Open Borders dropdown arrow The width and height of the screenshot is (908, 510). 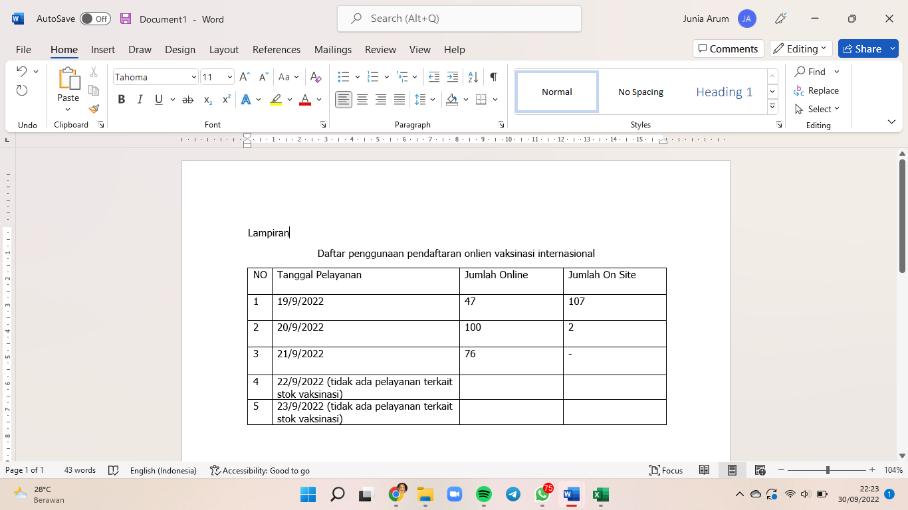pyautogui.click(x=495, y=100)
